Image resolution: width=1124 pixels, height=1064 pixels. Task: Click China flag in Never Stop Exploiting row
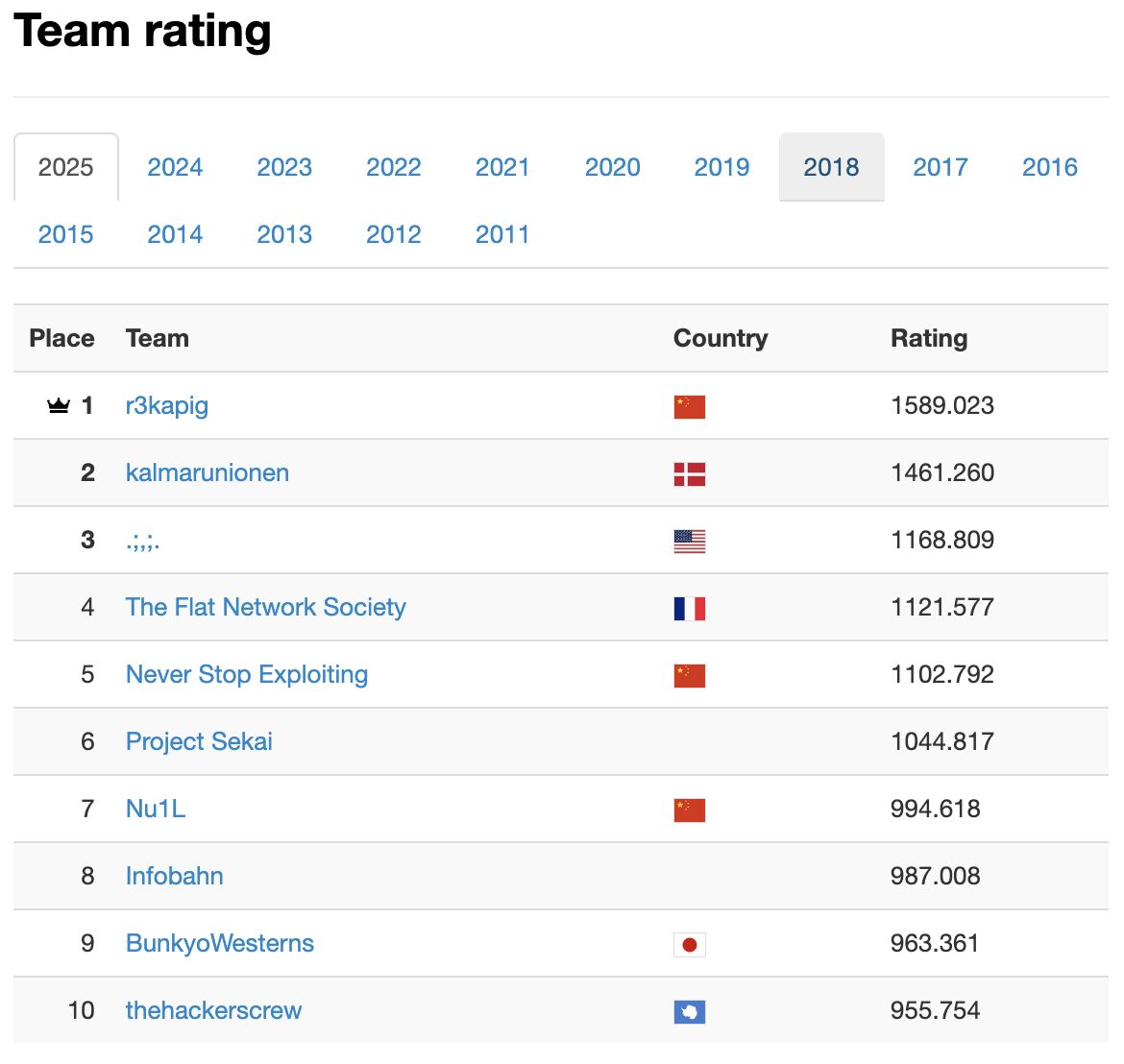pos(690,676)
